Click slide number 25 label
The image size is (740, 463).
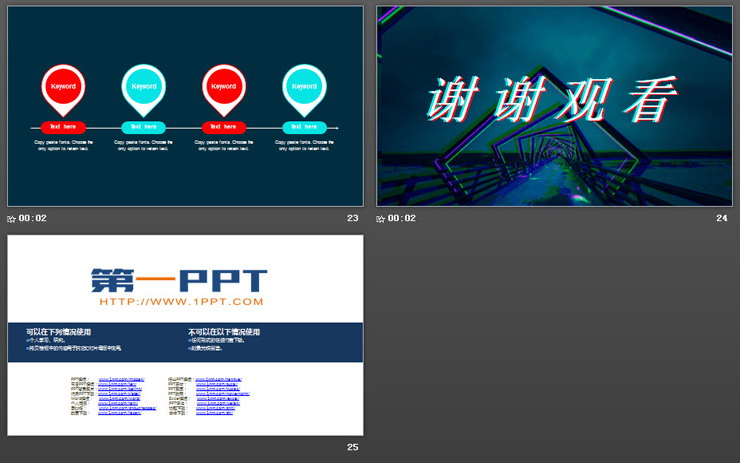click(x=352, y=447)
